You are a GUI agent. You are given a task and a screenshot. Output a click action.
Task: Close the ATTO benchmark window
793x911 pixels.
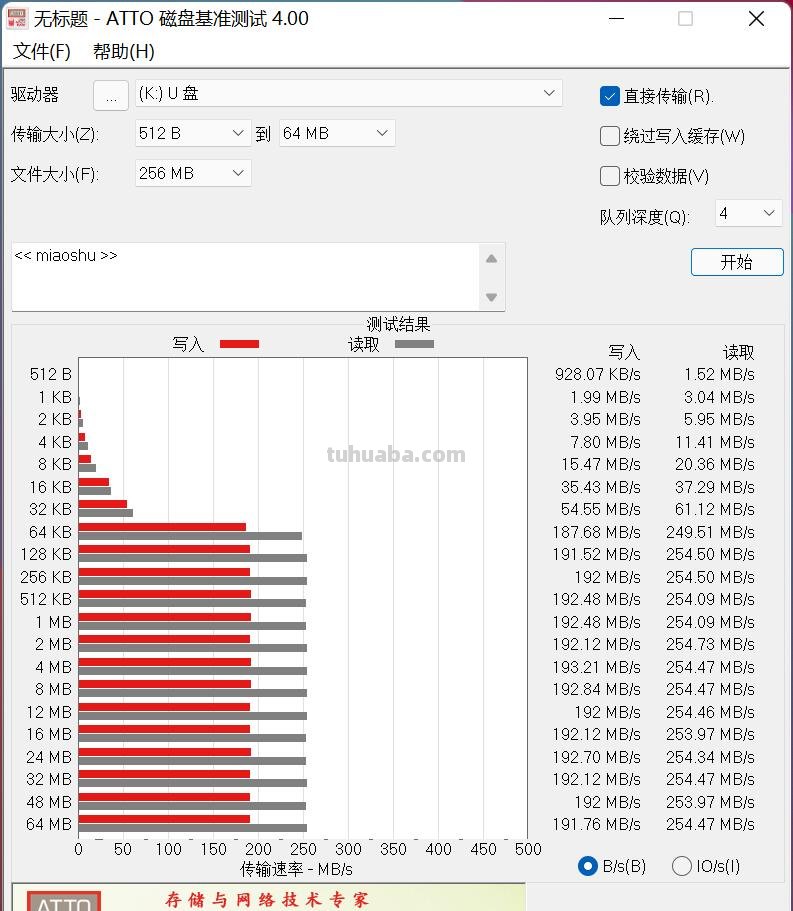(756, 19)
